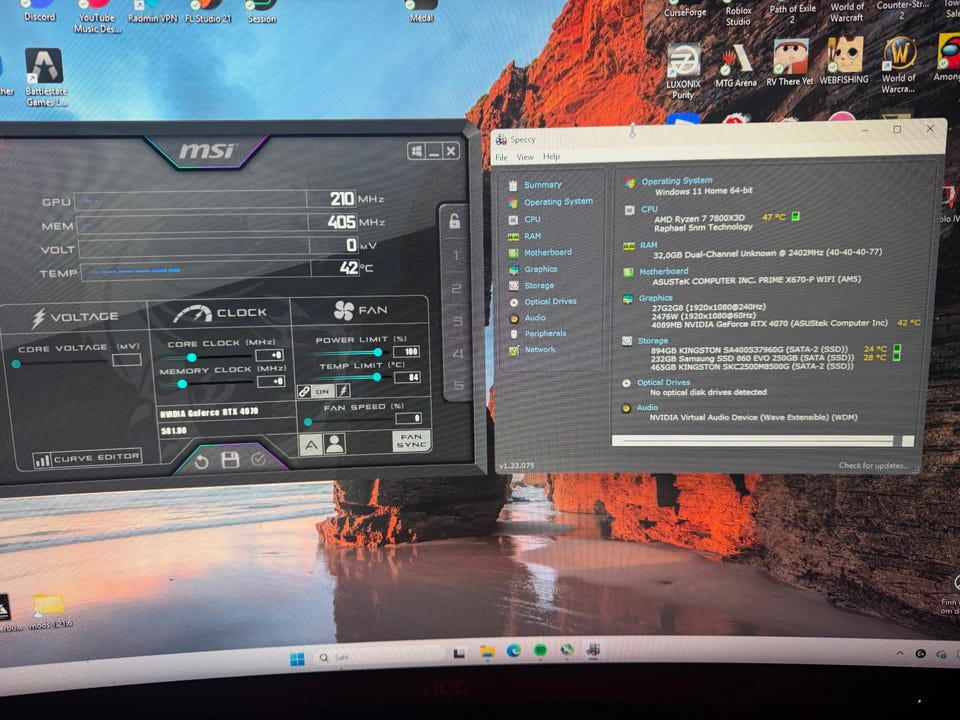
Task: Click the Core Voltage value field
Action: coord(127,359)
